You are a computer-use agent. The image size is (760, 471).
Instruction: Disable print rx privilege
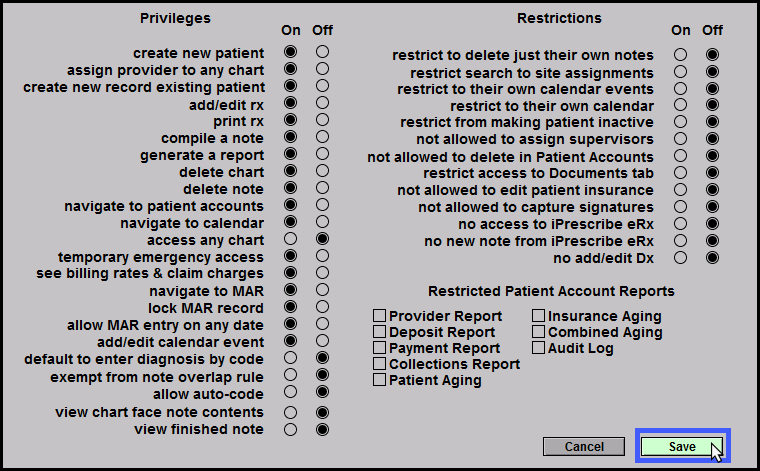[322, 120]
